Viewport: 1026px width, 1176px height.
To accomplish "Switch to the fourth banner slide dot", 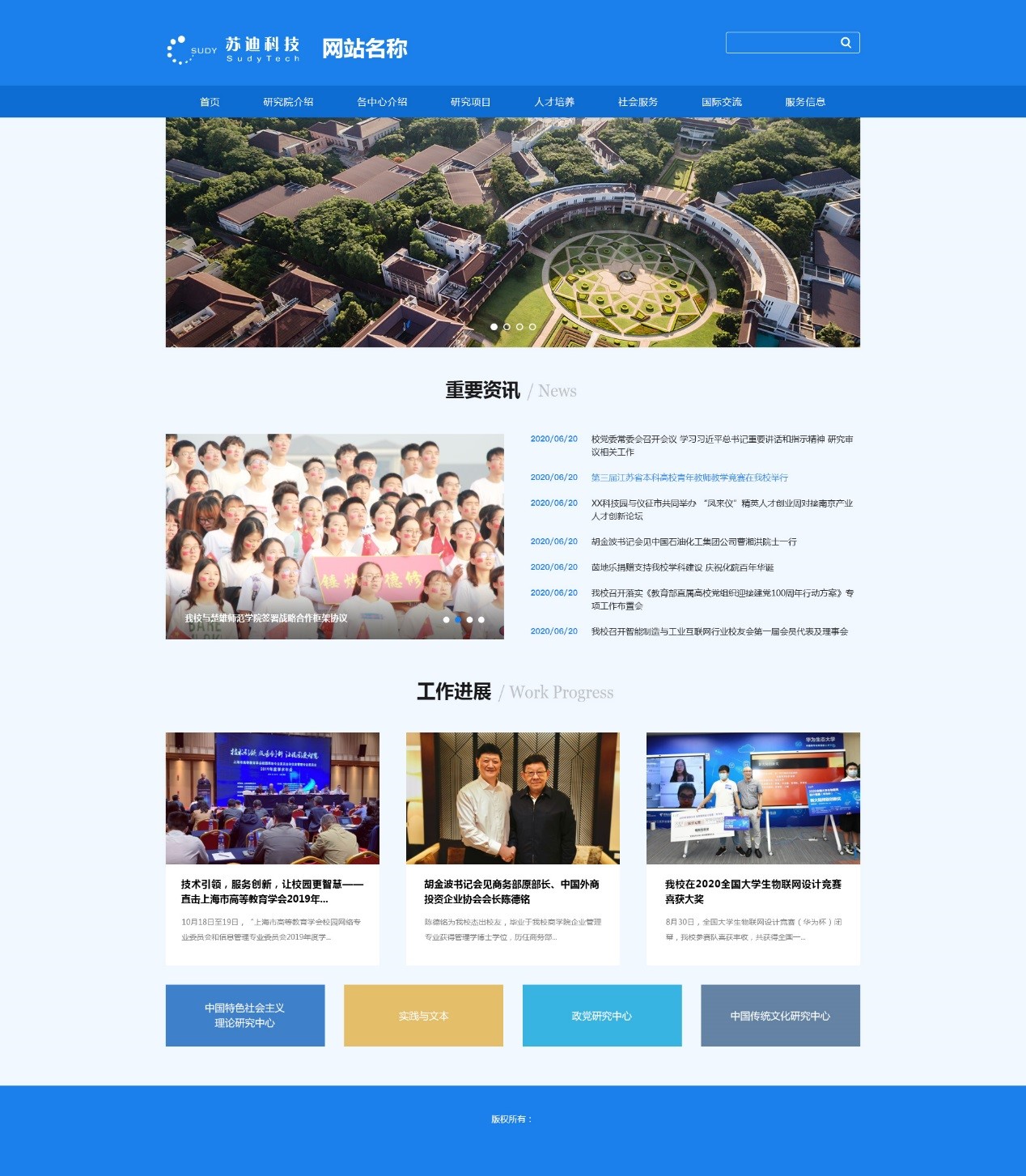I will pos(532,327).
